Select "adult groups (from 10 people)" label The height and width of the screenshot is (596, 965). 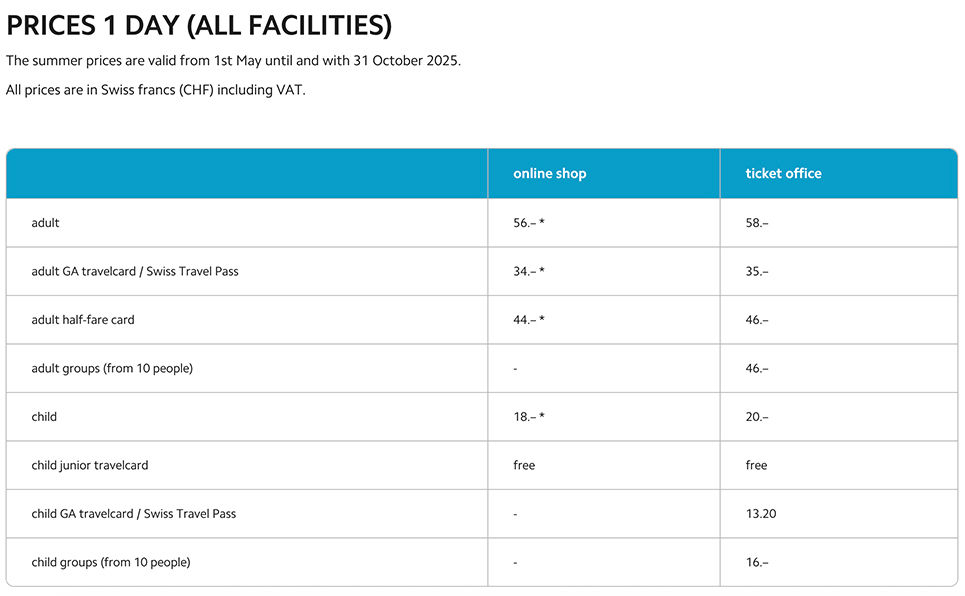112,368
